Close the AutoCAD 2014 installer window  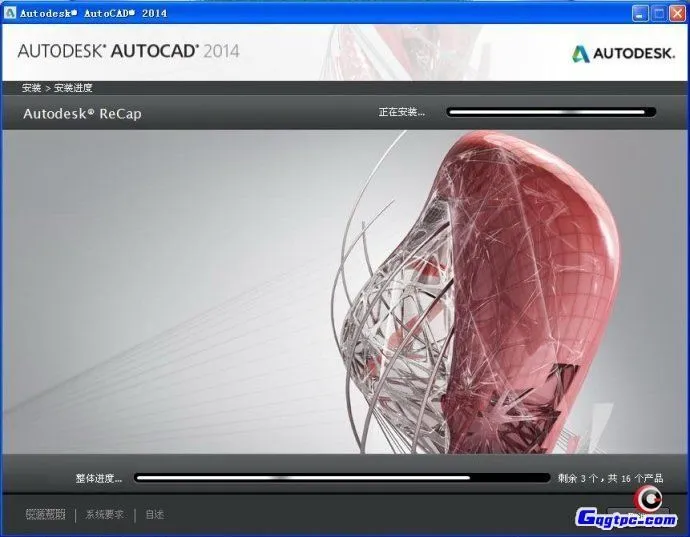676,13
